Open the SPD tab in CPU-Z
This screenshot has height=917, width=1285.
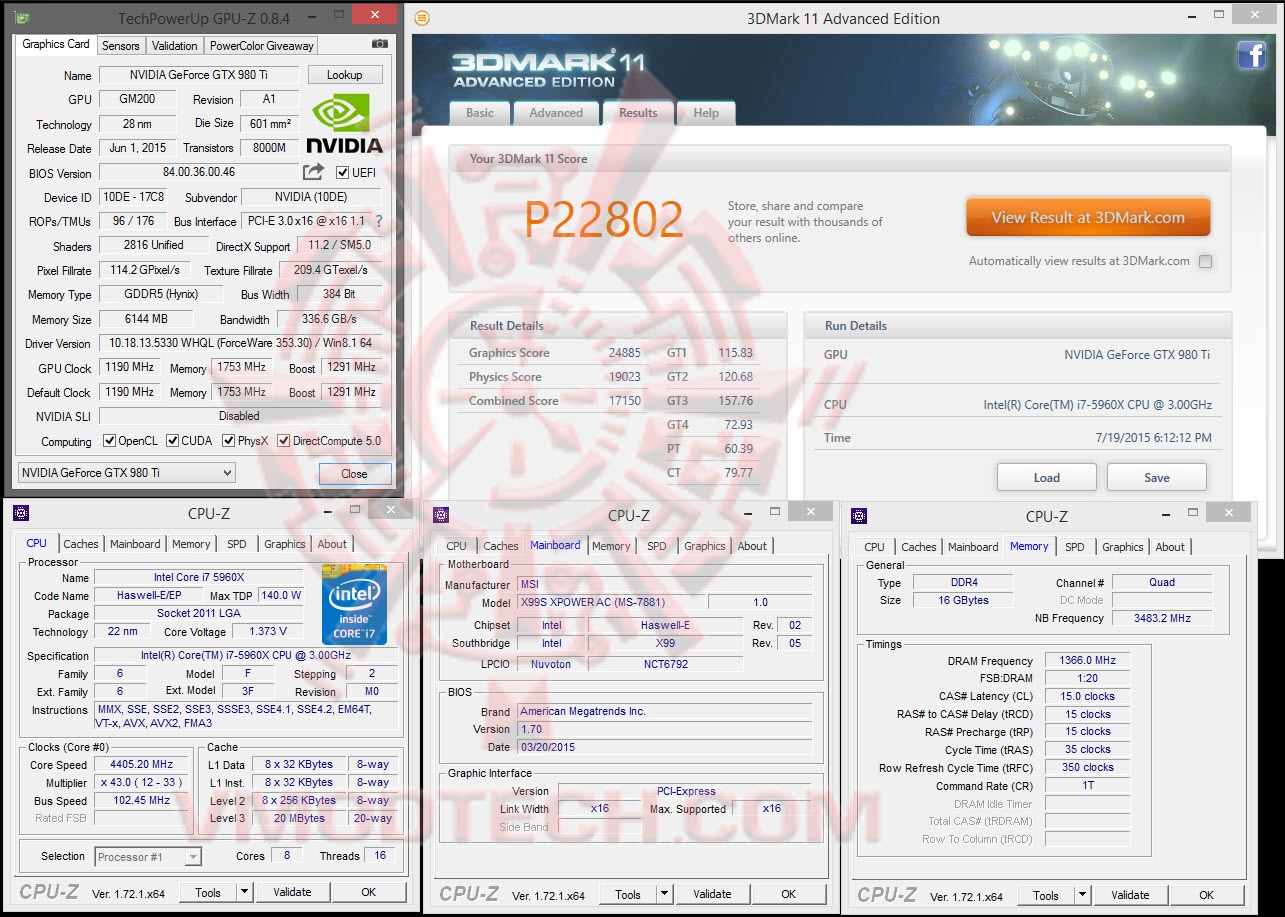point(238,544)
